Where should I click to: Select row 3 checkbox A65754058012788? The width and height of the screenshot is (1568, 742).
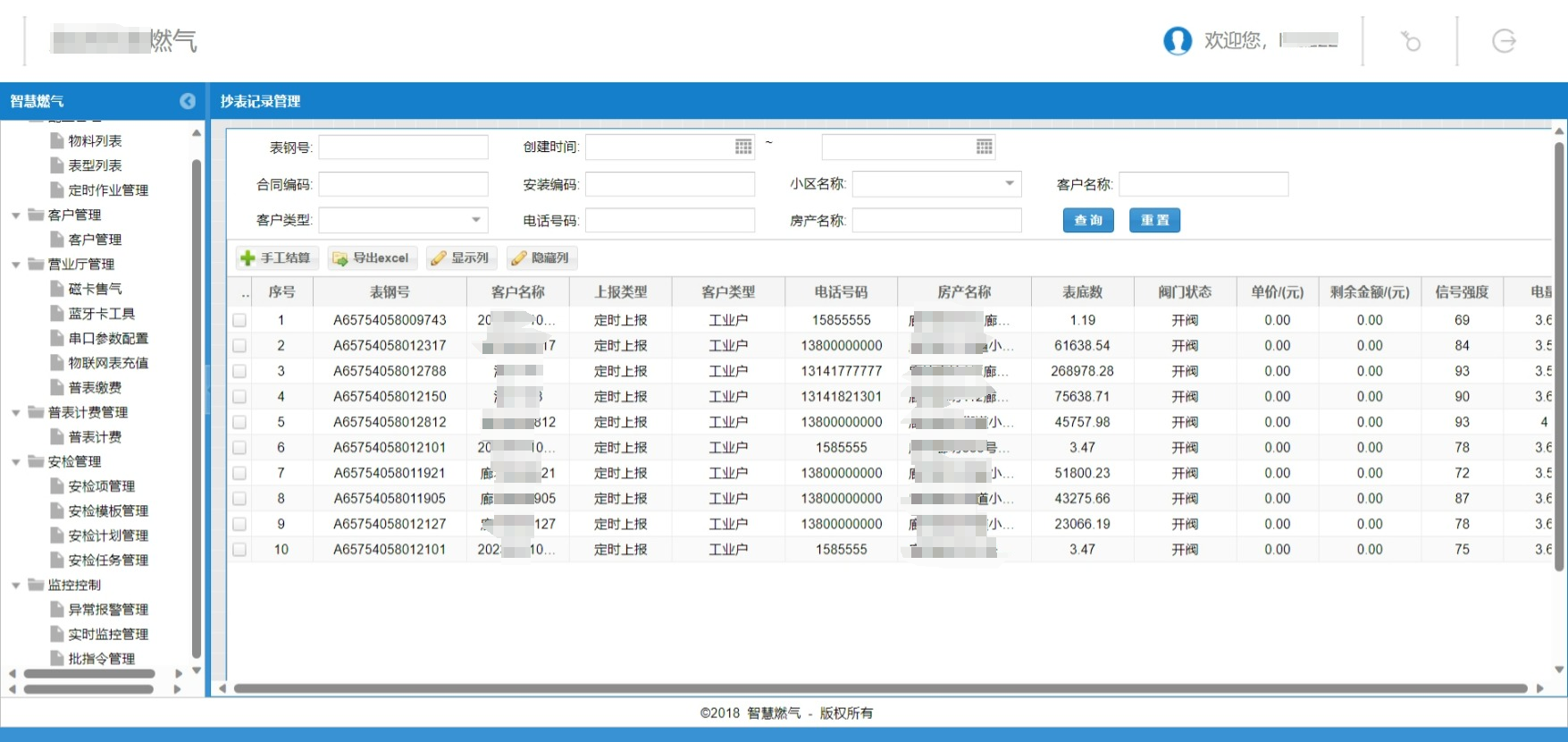tap(239, 371)
